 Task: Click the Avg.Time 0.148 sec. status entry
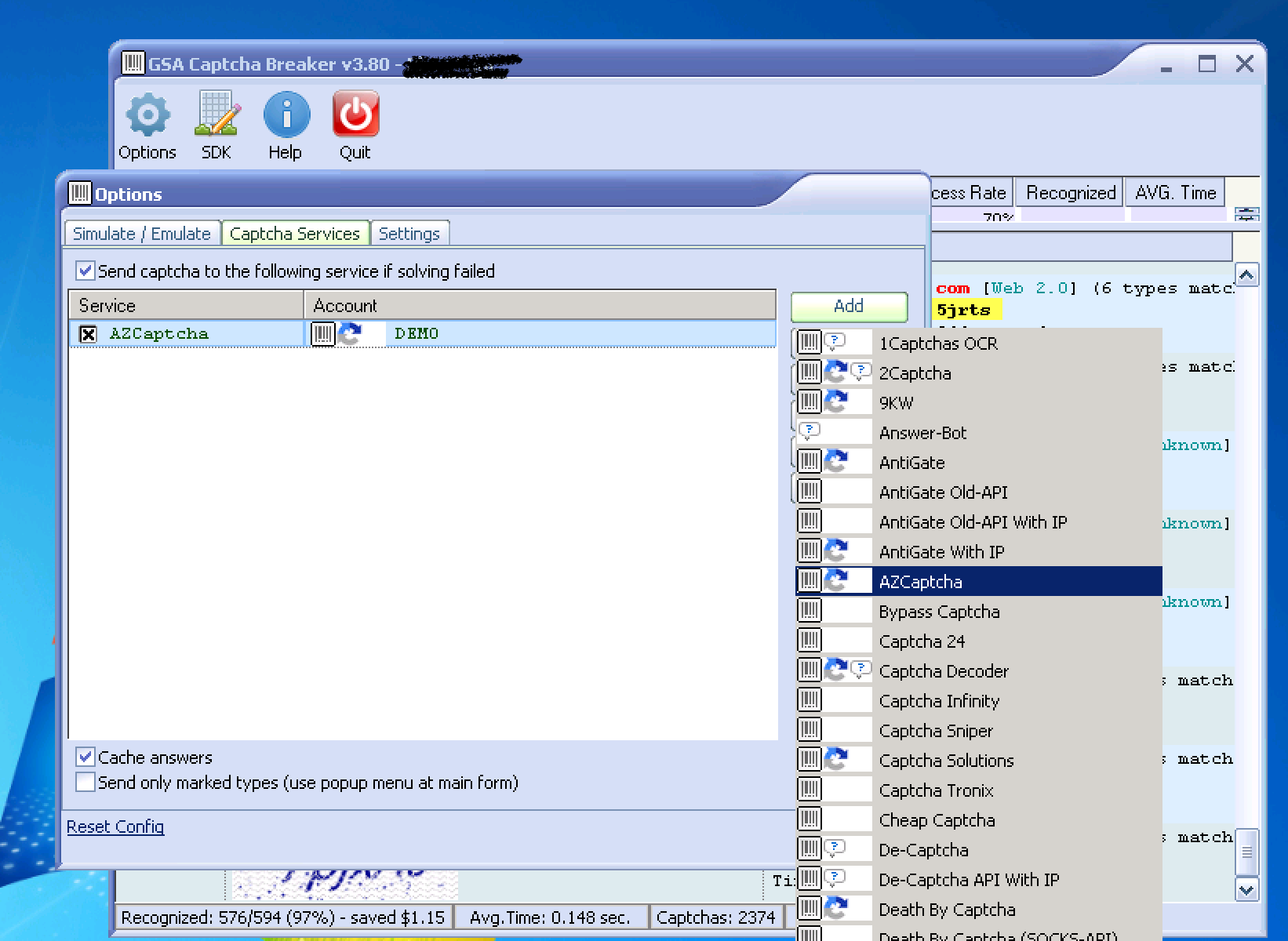pyautogui.click(x=550, y=917)
